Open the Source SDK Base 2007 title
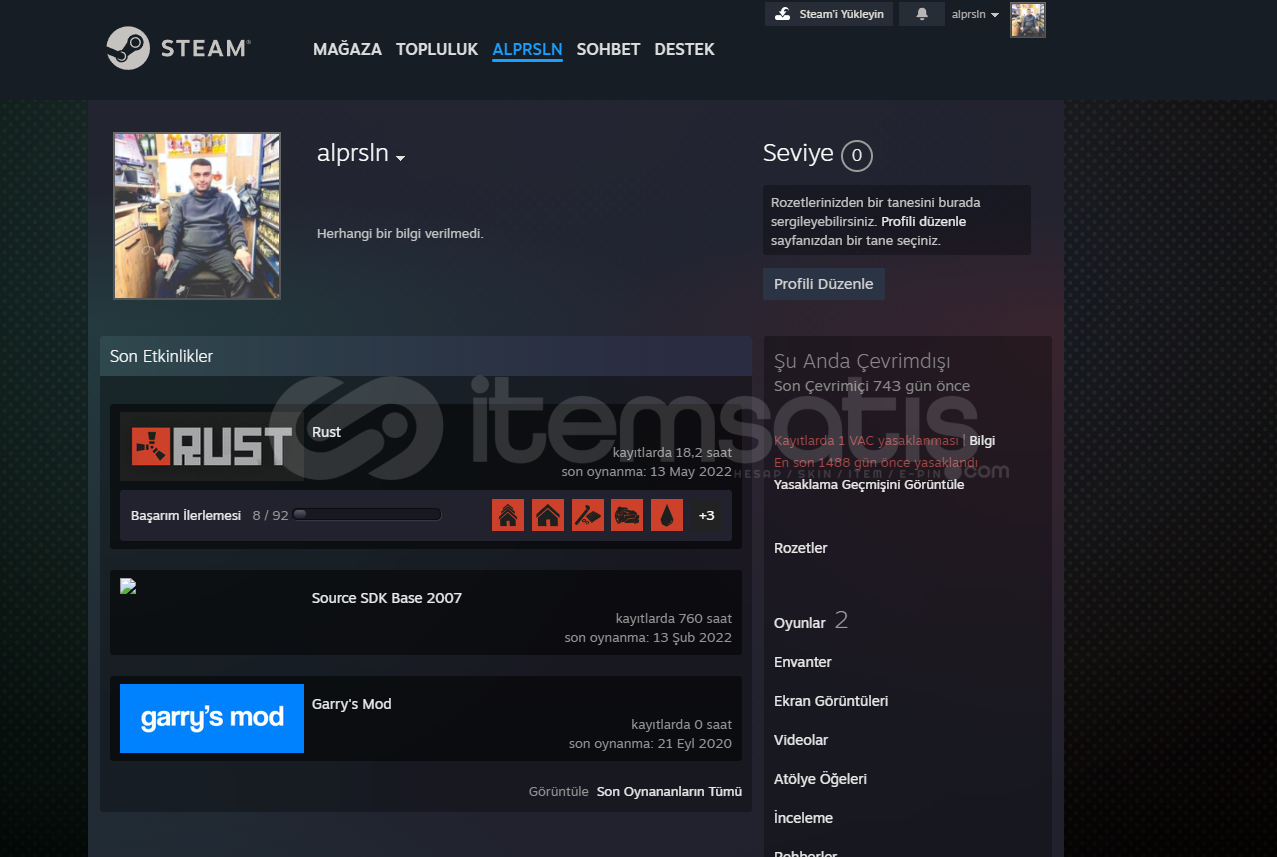Viewport: 1277px width, 857px height. pyautogui.click(x=387, y=598)
